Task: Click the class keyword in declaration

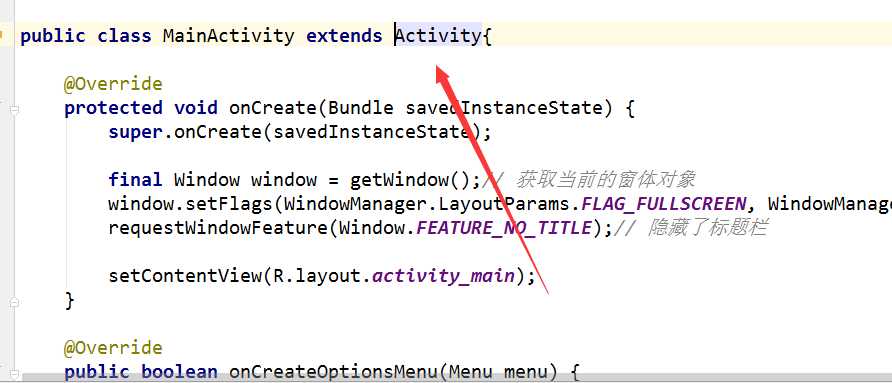Action: tap(124, 36)
